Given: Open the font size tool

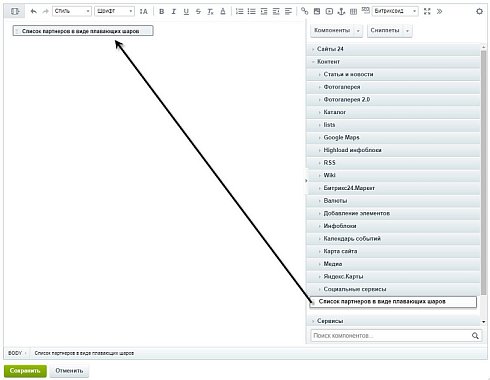Looking at the screenshot, I should click(x=144, y=11).
